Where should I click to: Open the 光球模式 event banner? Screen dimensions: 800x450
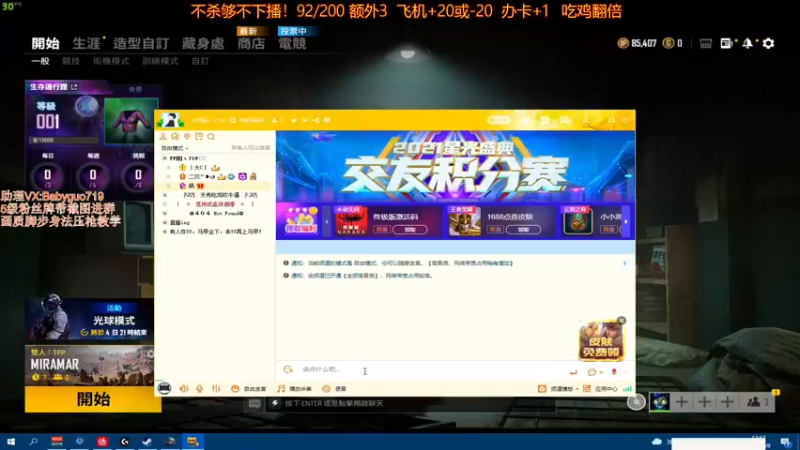pyautogui.click(x=89, y=320)
